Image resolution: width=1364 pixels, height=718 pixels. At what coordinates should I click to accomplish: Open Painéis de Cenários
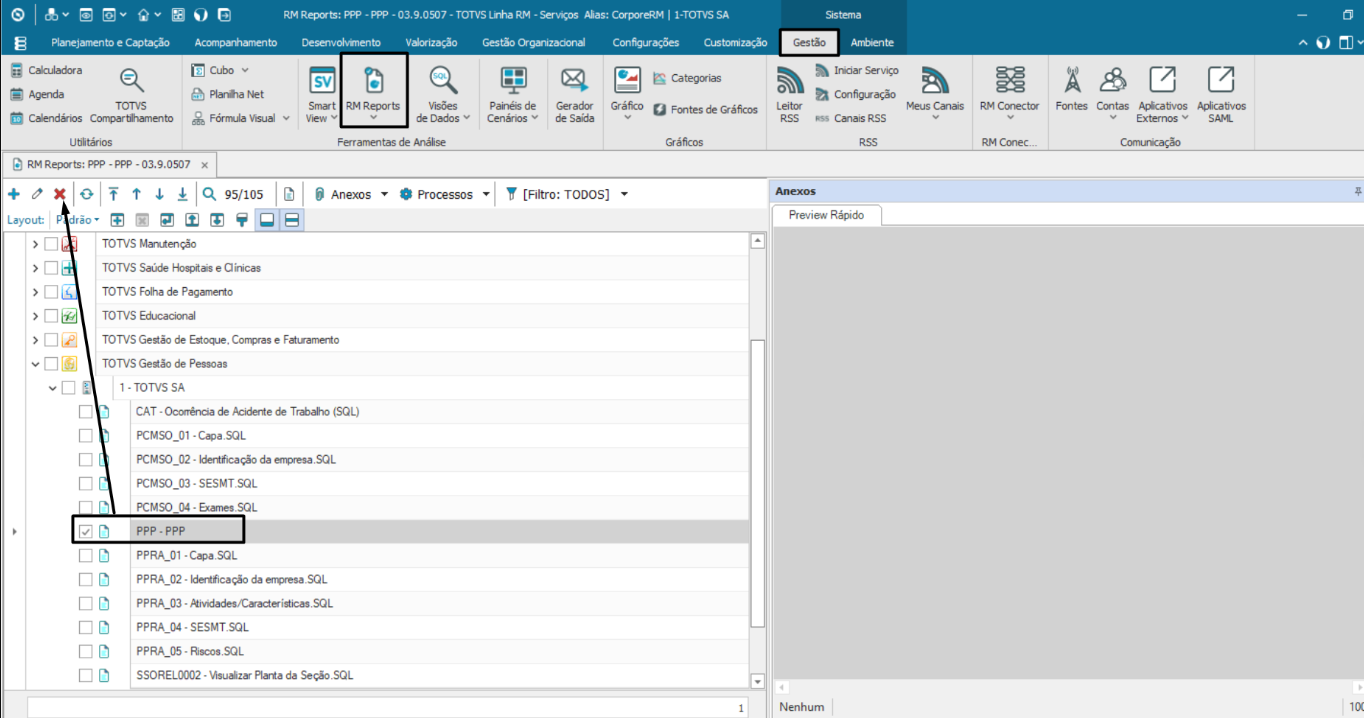513,97
